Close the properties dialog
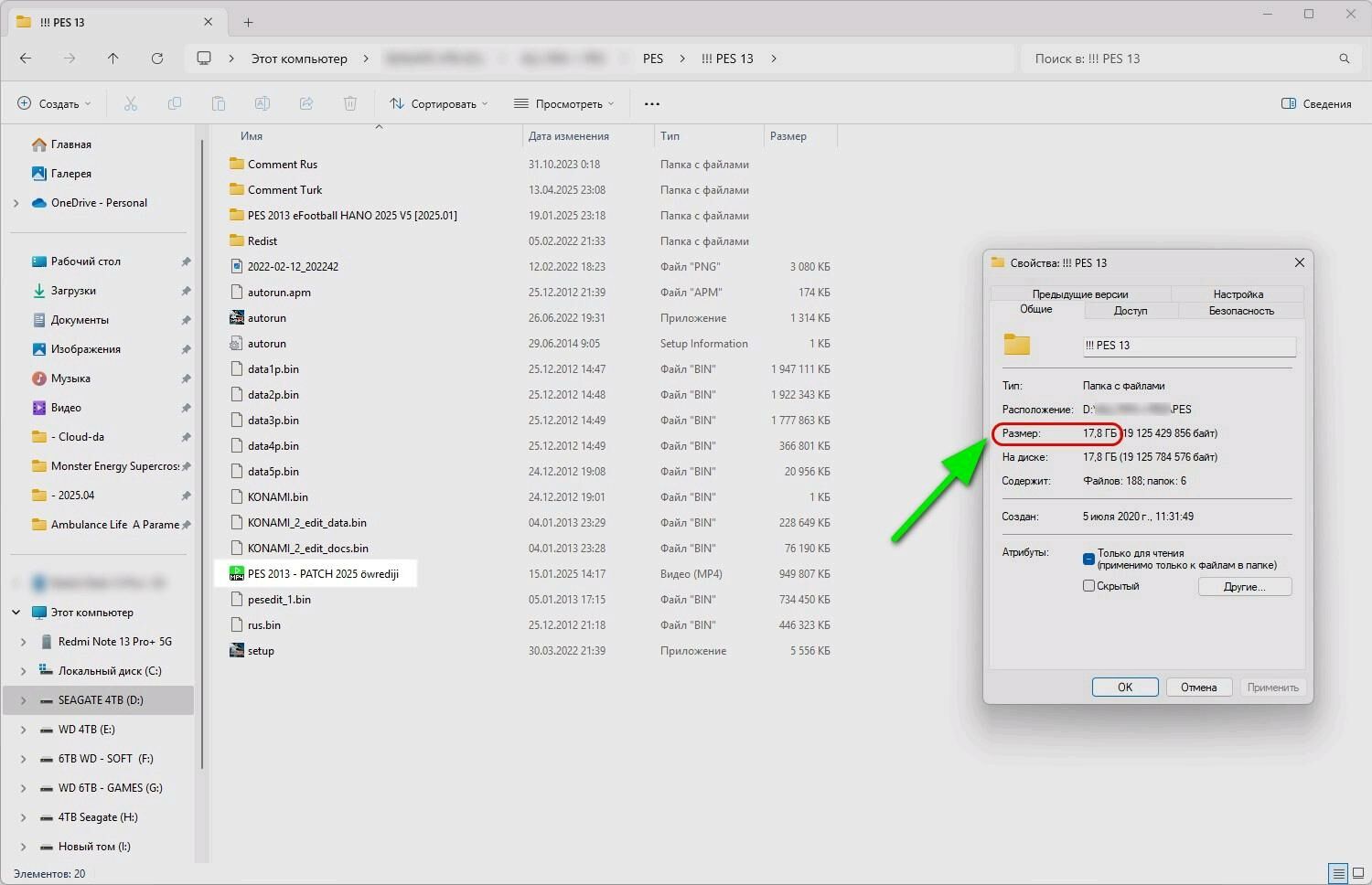 pos(1300,262)
